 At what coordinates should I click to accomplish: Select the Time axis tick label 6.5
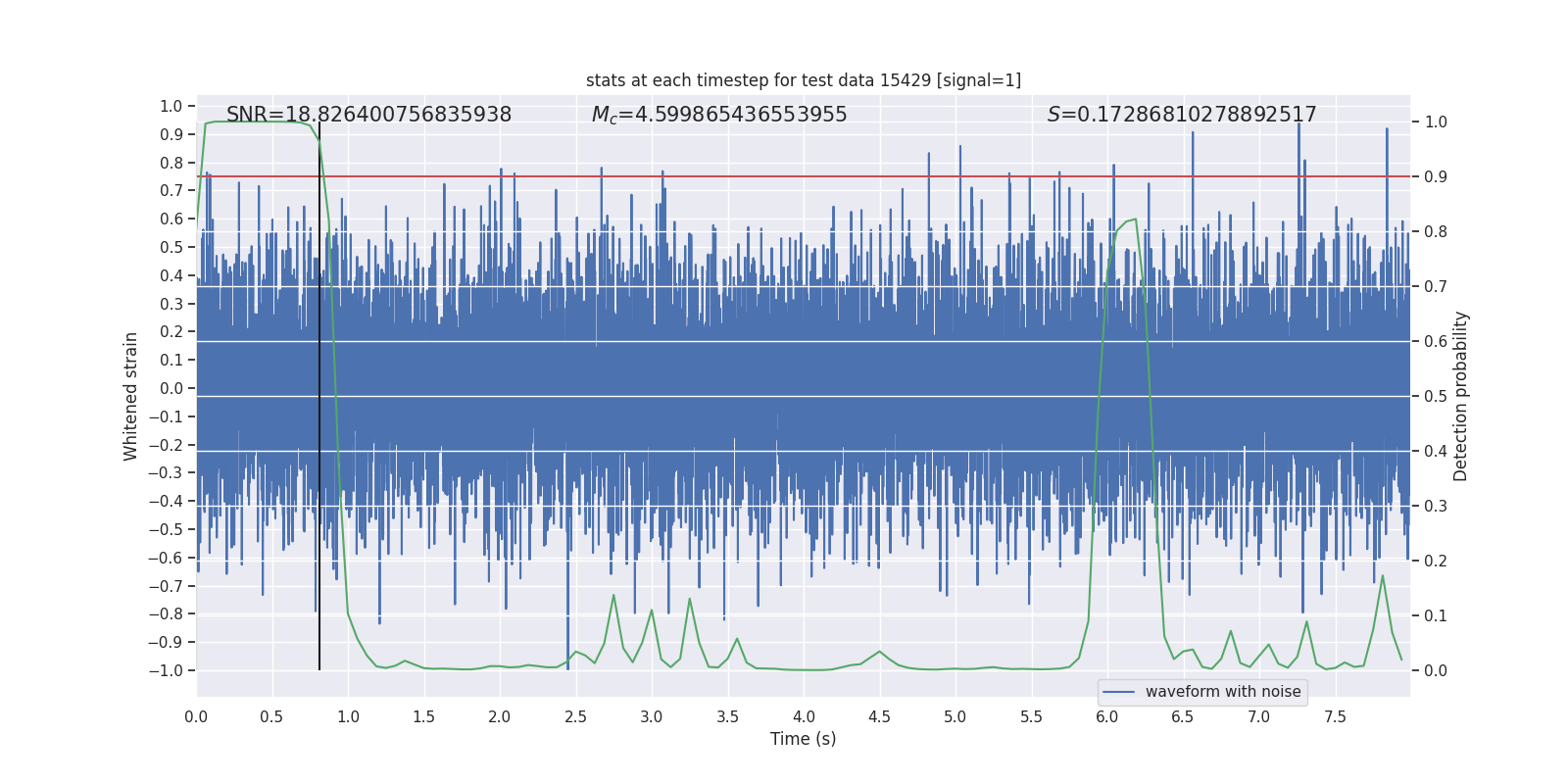(1183, 717)
